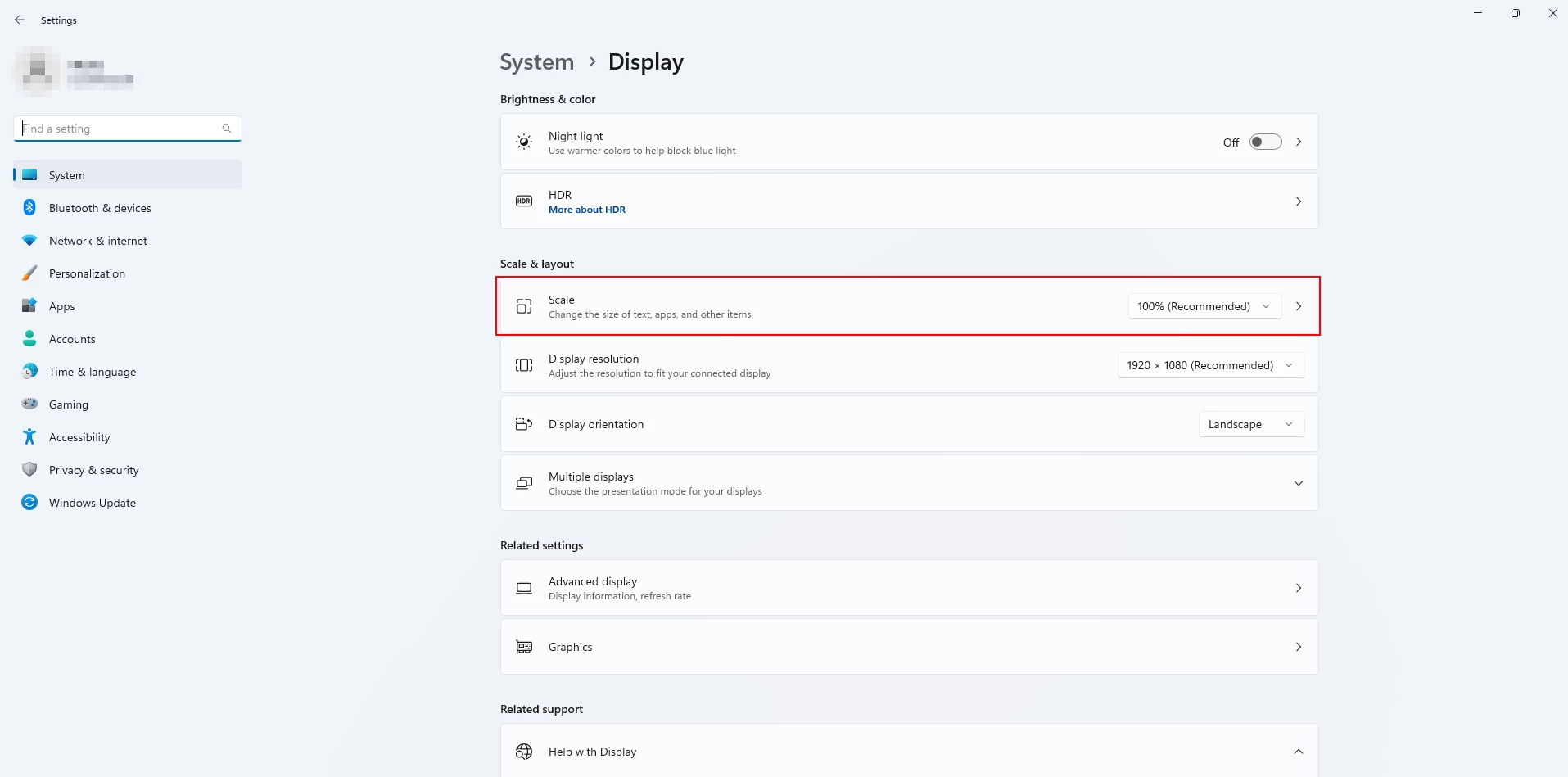Go to Personalization settings
Viewport: 1568px width, 777px height.
click(128, 273)
